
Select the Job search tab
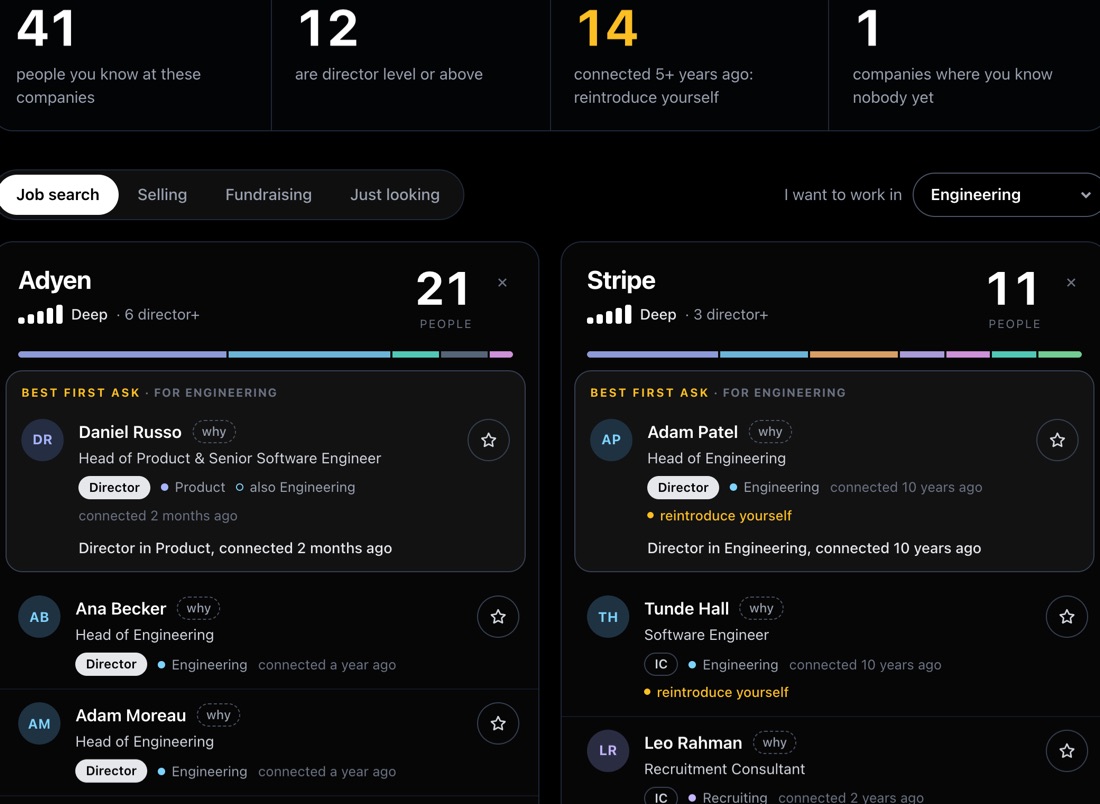coord(58,194)
